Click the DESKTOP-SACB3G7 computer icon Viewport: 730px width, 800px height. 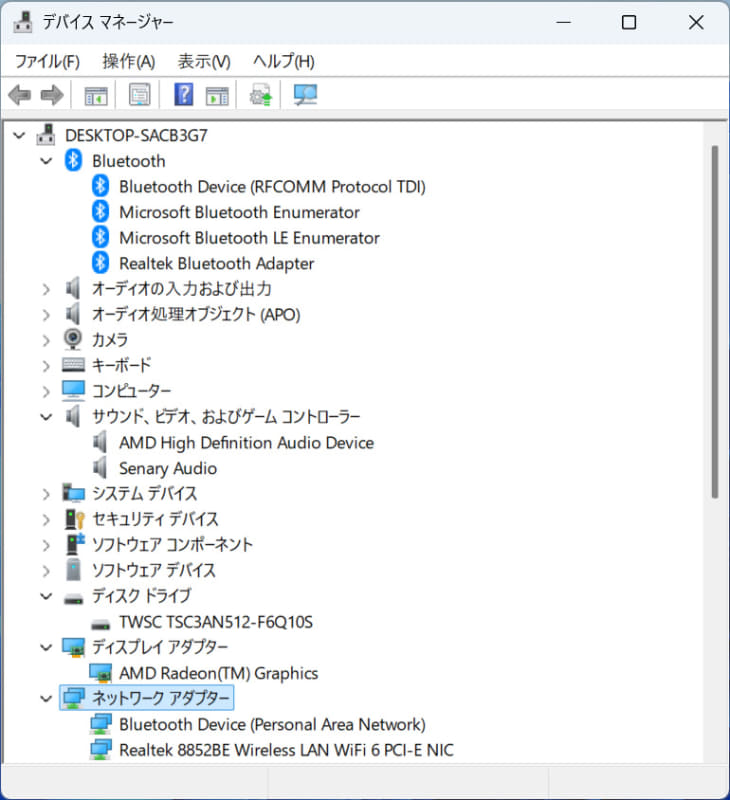point(46,135)
